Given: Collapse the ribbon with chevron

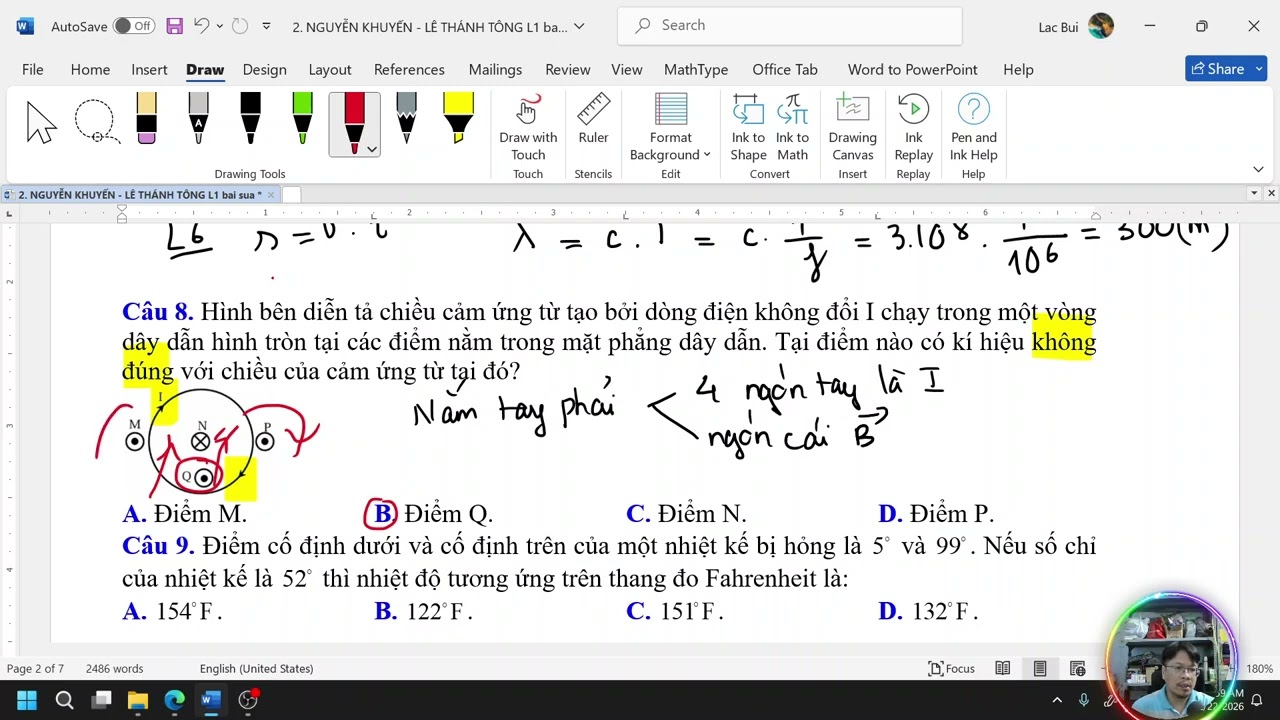Looking at the screenshot, I should [x=1258, y=169].
